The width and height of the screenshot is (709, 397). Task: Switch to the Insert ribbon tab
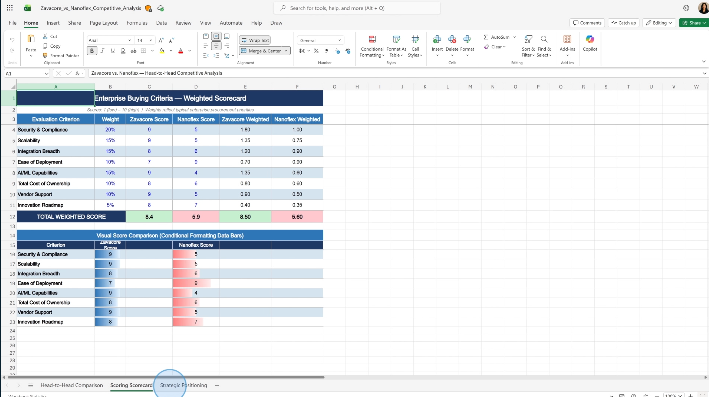coord(53,23)
